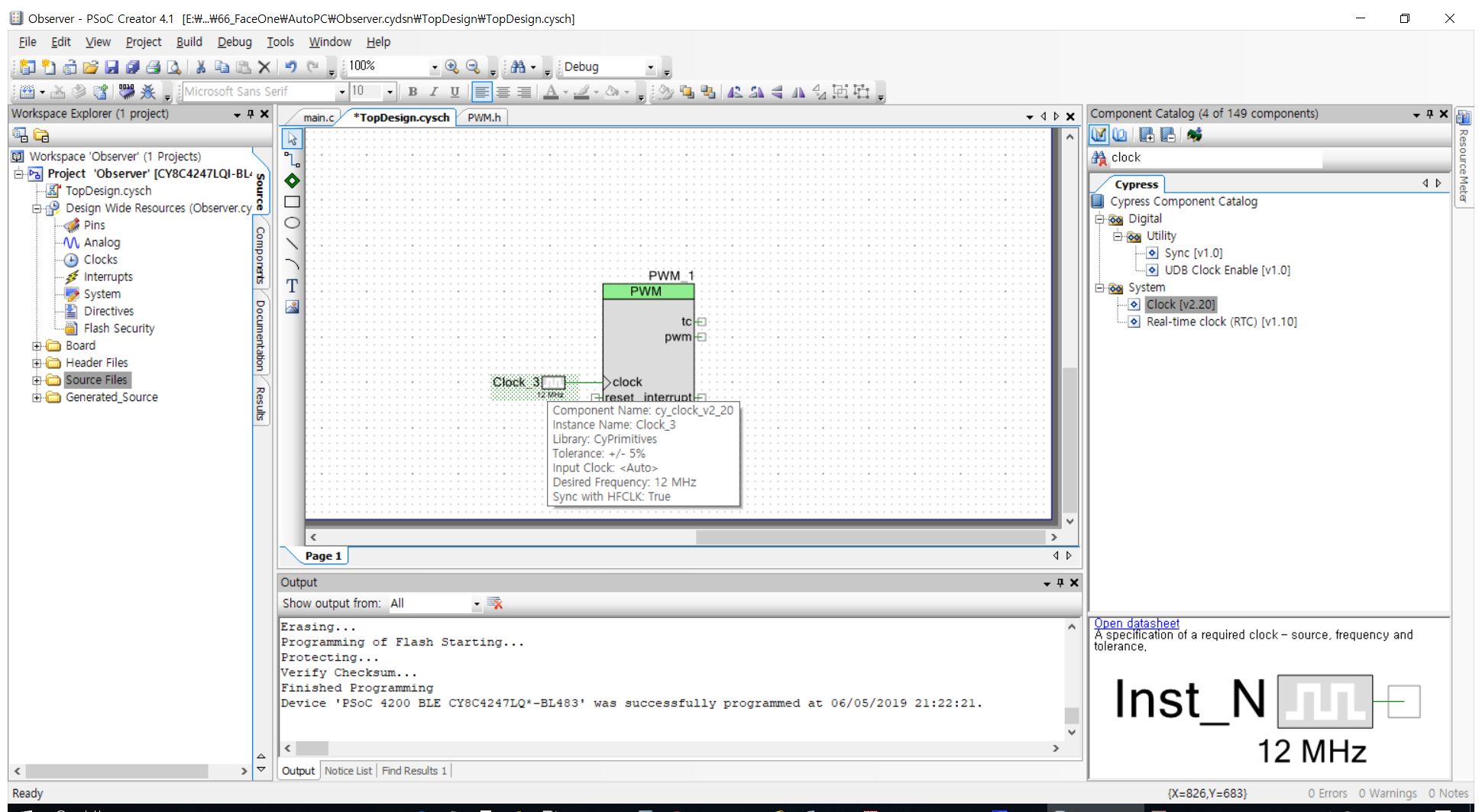
Task: Expand the Generated_Source folder
Action: pyautogui.click(x=36, y=397)
